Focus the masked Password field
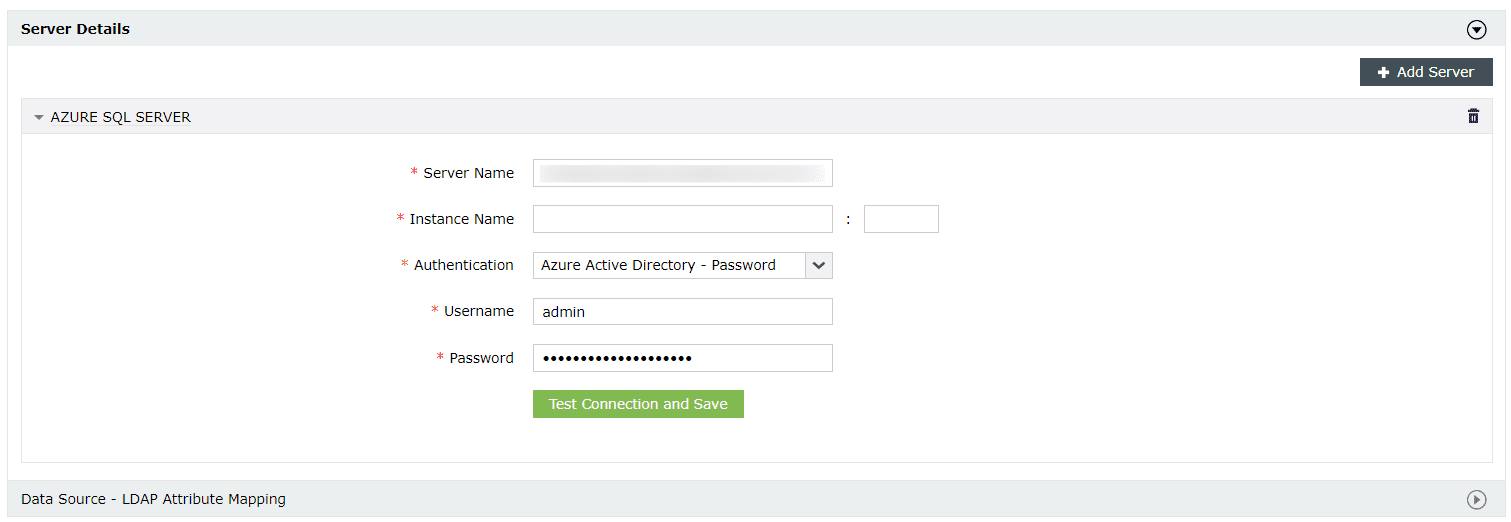The width and height of the screenshot is (1511, 522). [682, 358]
